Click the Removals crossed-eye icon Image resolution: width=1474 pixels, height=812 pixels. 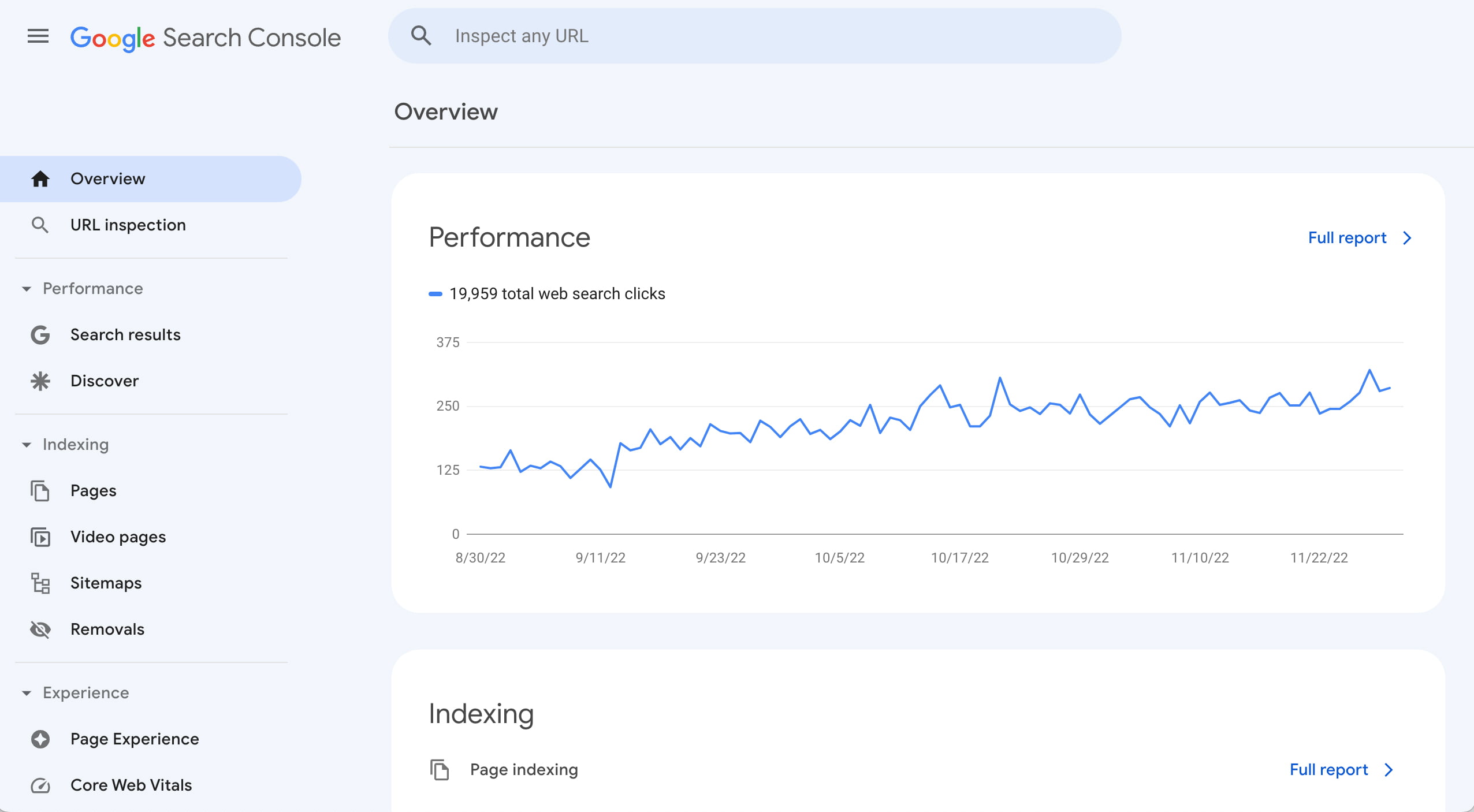click(x=40, y=630)
